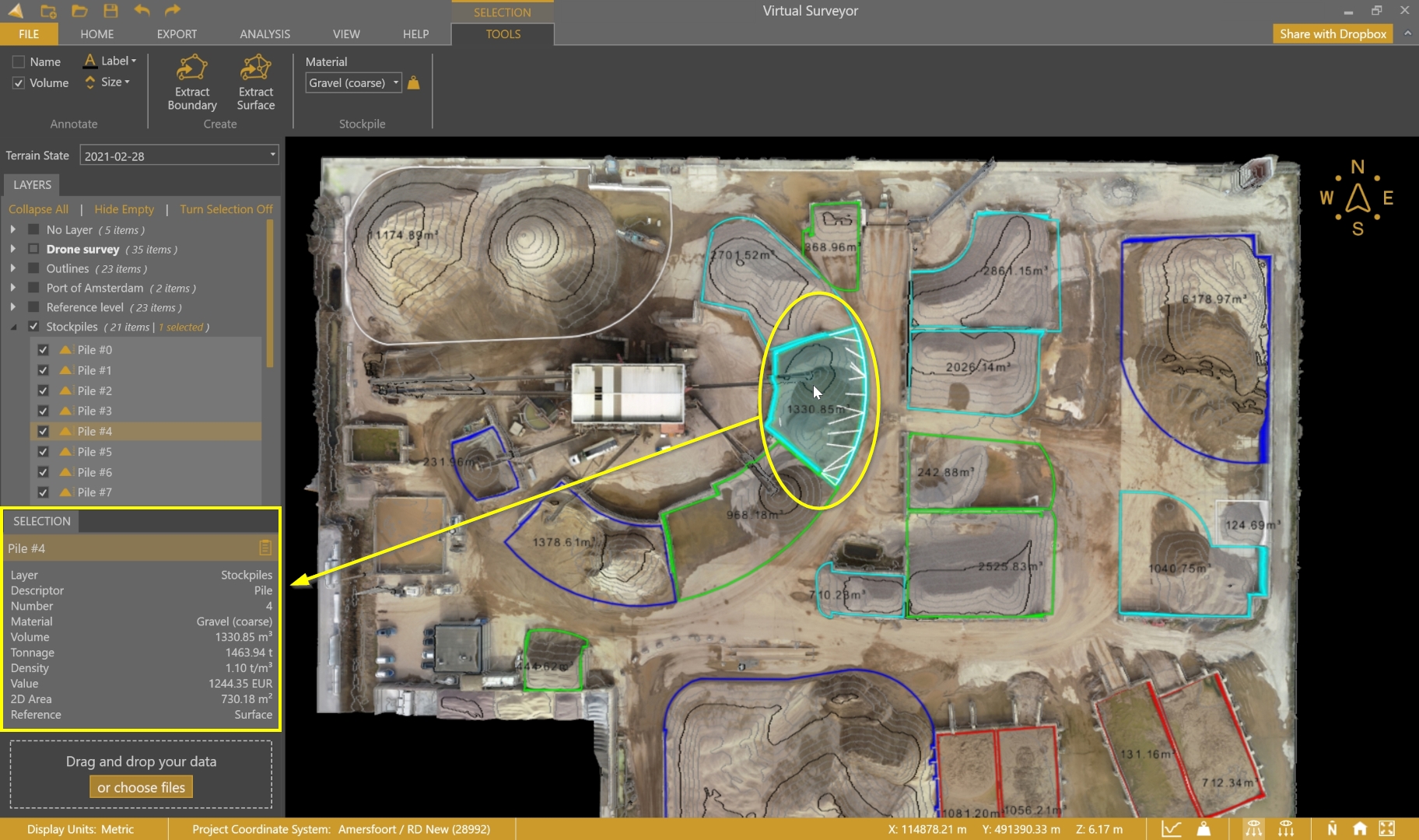Click the Share with Dropbox button
Image resolution: width=1419 pixels, height=840 pixels.
[x=1332, y=33]
